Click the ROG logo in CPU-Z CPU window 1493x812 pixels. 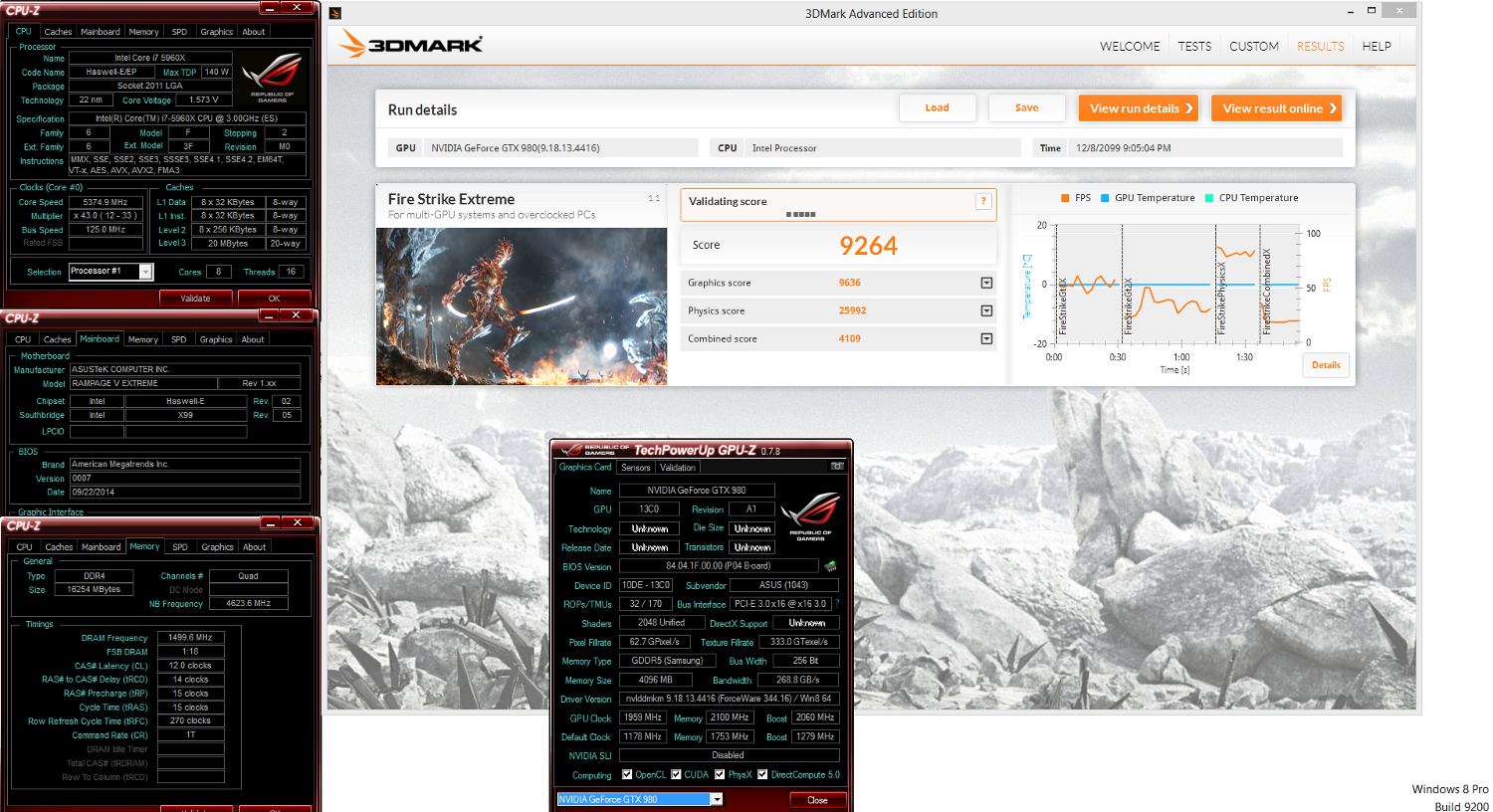[x=273, y=78]
